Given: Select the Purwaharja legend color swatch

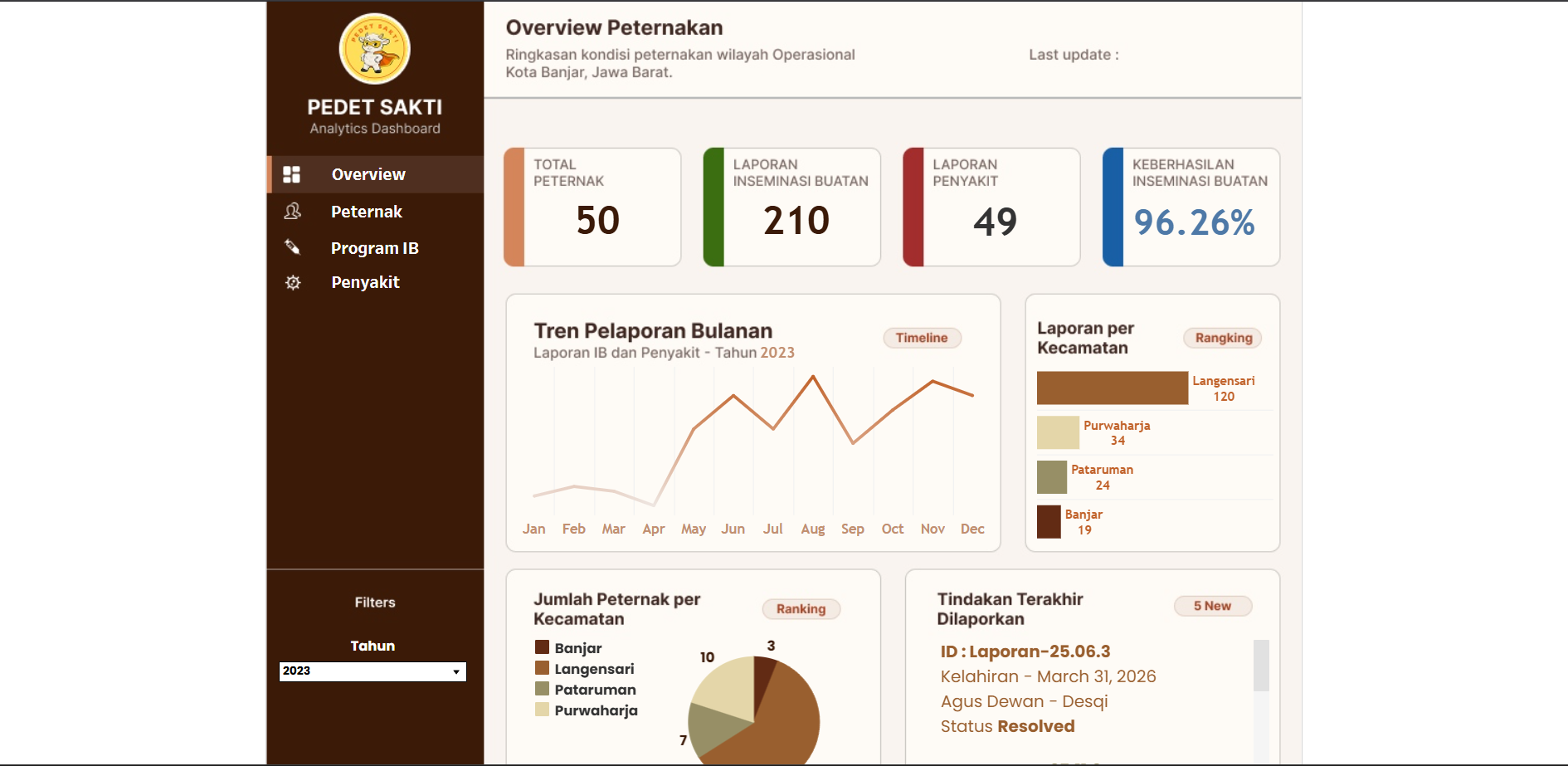Looking at the screenshot, I should point(543,710).
